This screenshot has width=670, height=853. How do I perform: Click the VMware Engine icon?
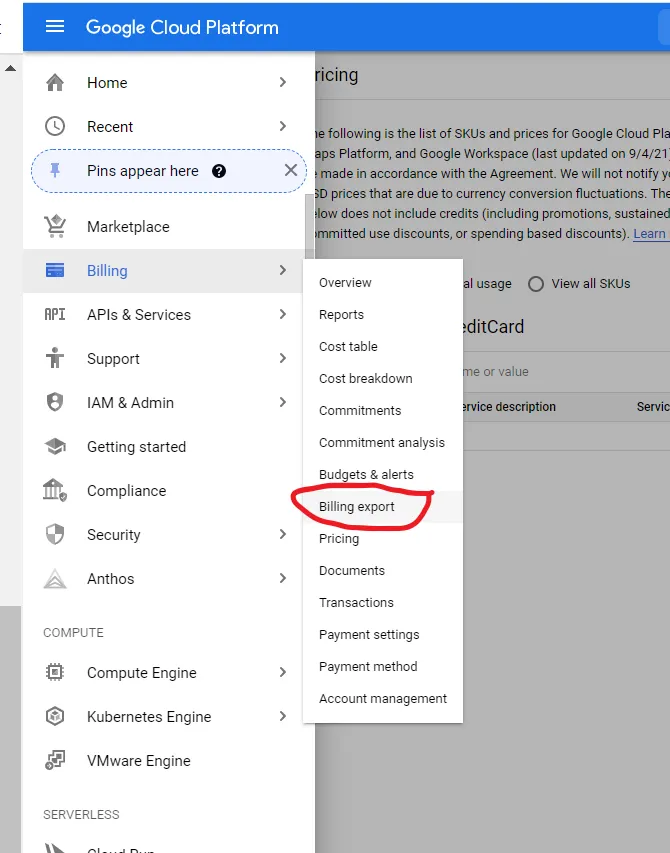tap(55, 760)
